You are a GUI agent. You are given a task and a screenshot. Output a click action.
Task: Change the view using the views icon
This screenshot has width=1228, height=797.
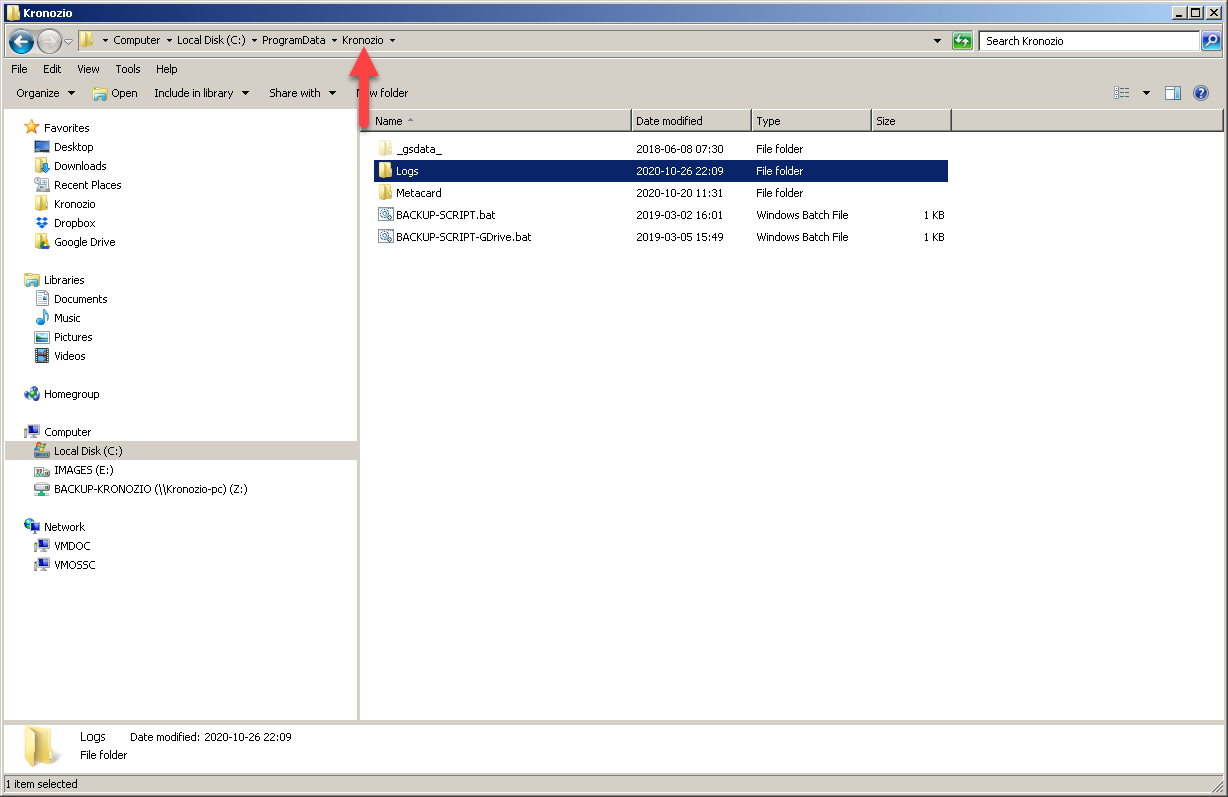pos(1122,93)
